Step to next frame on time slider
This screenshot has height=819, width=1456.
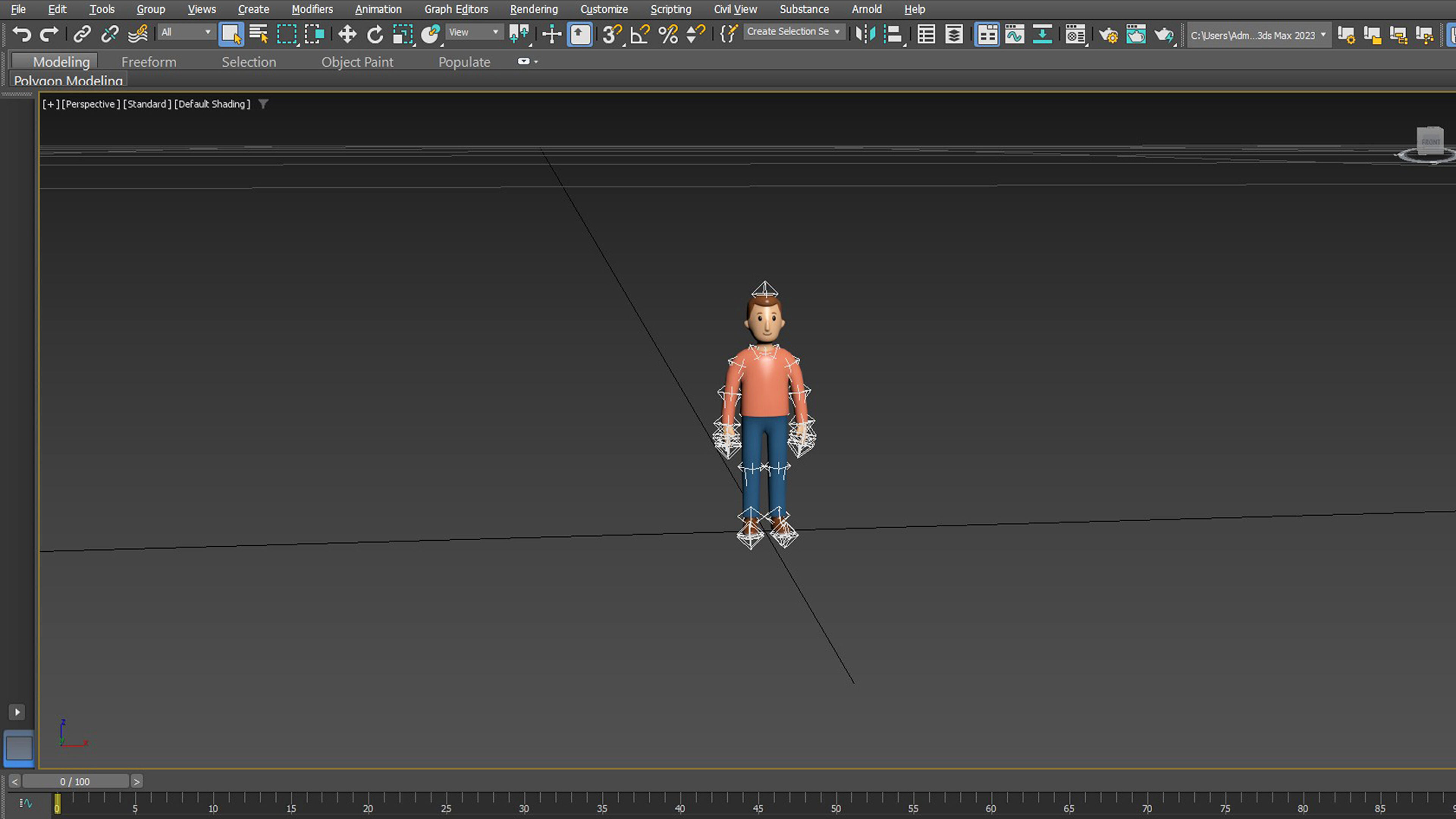coord(137,781)
